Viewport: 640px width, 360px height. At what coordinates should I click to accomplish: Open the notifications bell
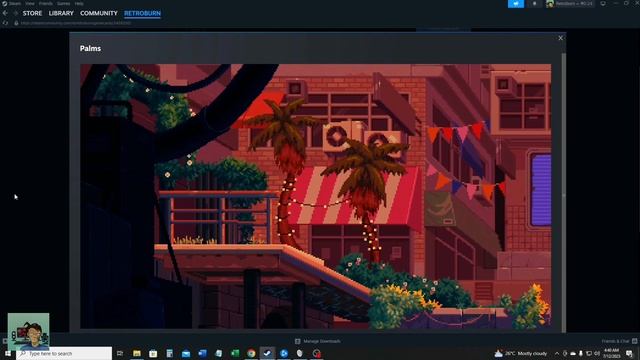[534, 4]
